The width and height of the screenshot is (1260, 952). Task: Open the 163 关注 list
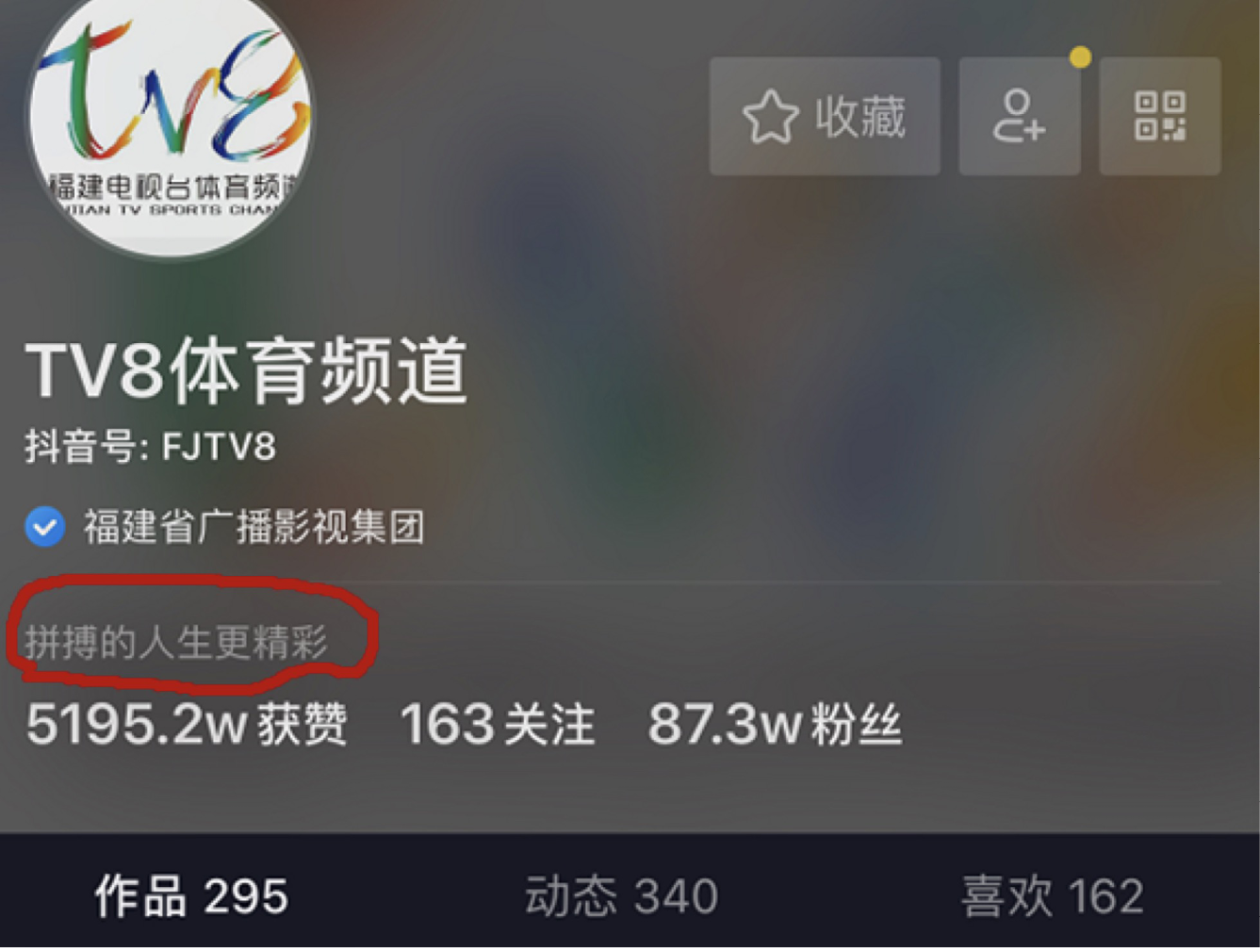[x=497, y=724]
